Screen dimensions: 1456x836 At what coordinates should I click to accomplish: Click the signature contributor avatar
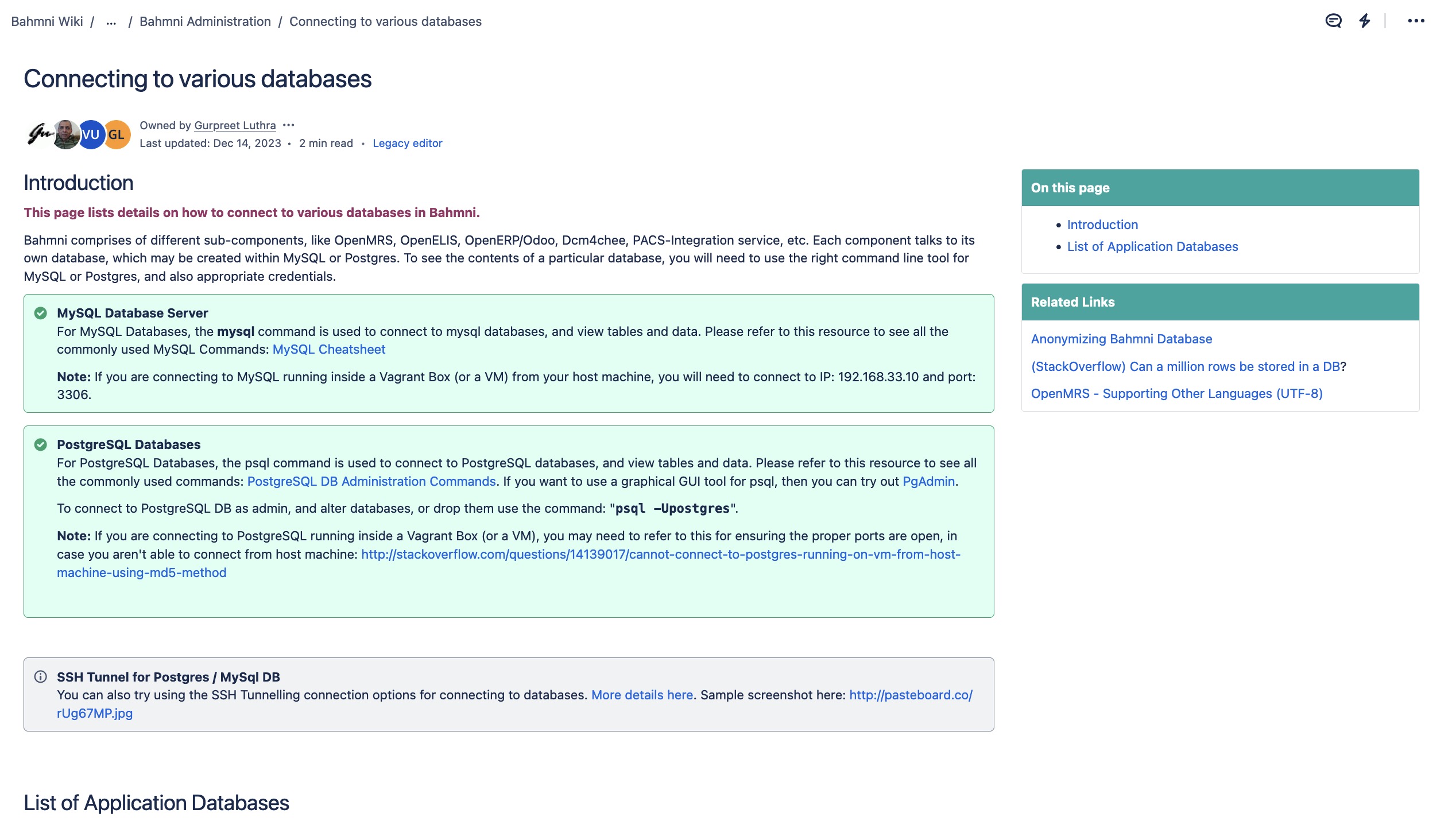[39, 134]
